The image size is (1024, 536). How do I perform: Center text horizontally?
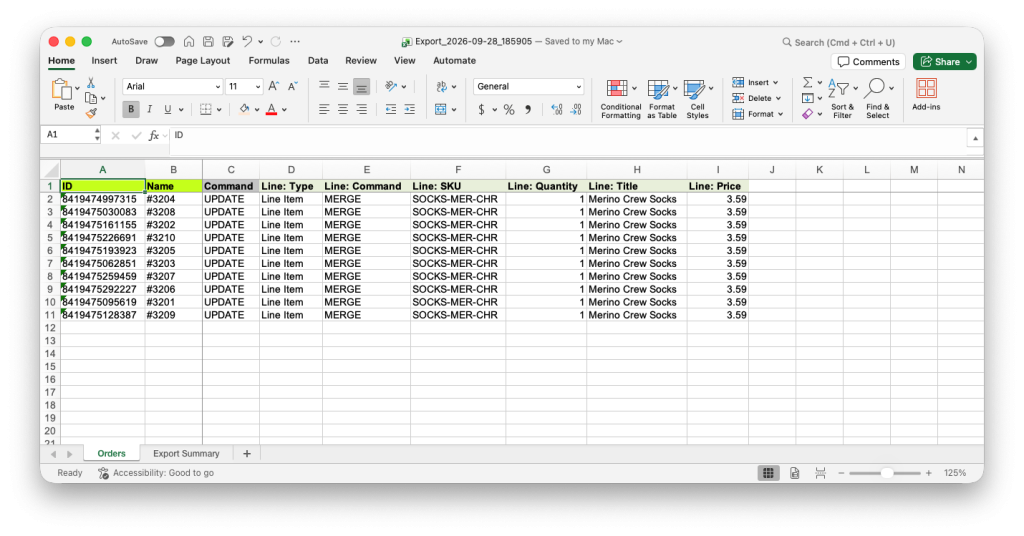[343, 110]
